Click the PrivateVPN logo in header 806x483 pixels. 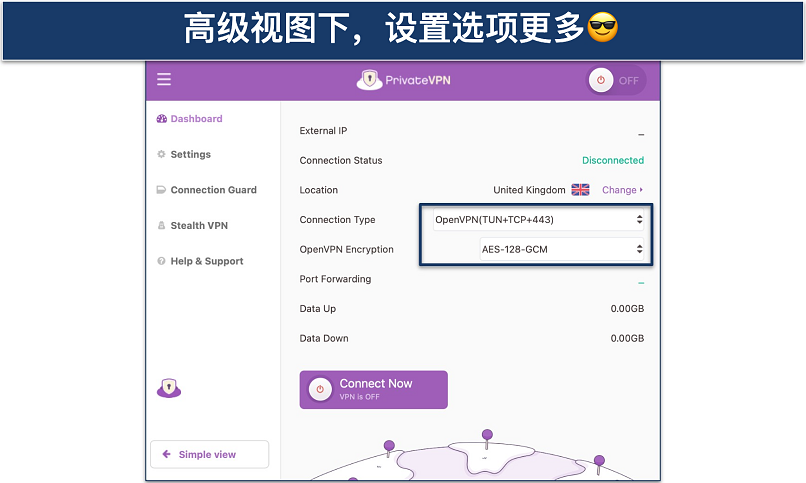403,80
